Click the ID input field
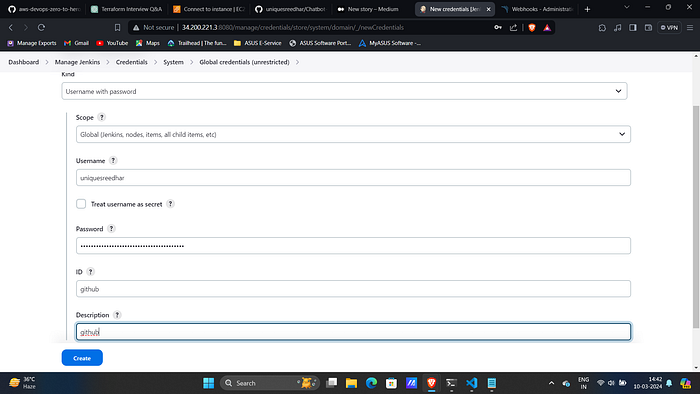The image size is (700, 394). click(353, 289)
